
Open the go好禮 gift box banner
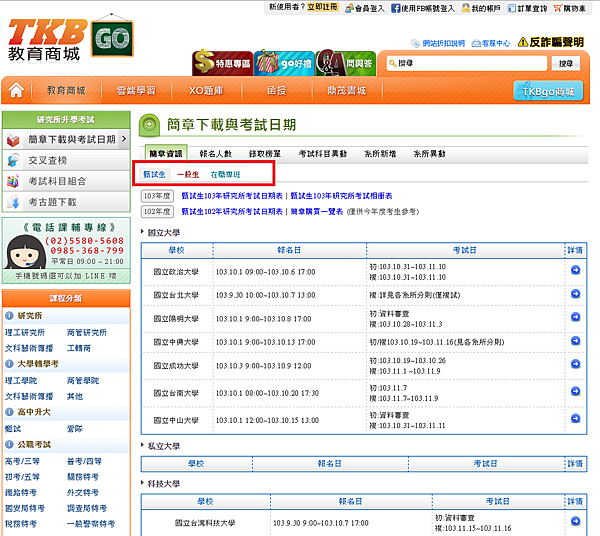tap(284, 63)
